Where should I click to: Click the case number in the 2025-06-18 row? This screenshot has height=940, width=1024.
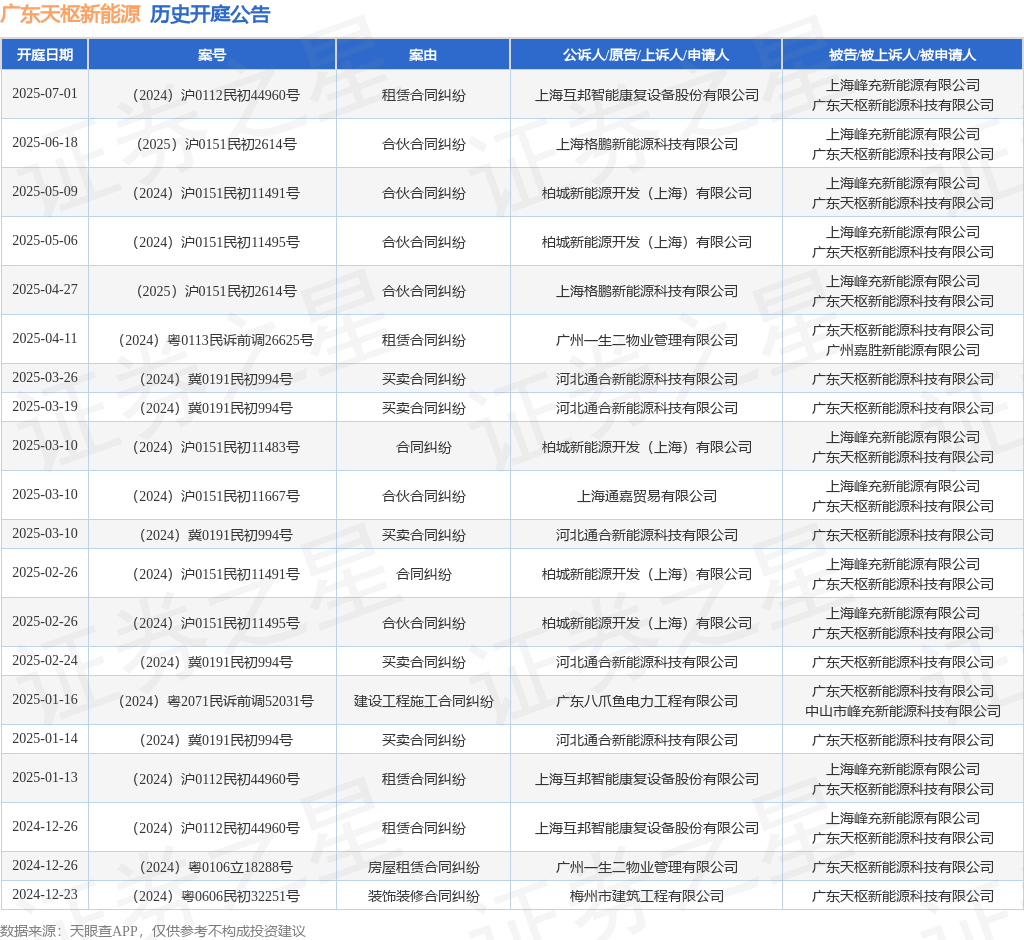pyautogui.click(x=216, y=144)
